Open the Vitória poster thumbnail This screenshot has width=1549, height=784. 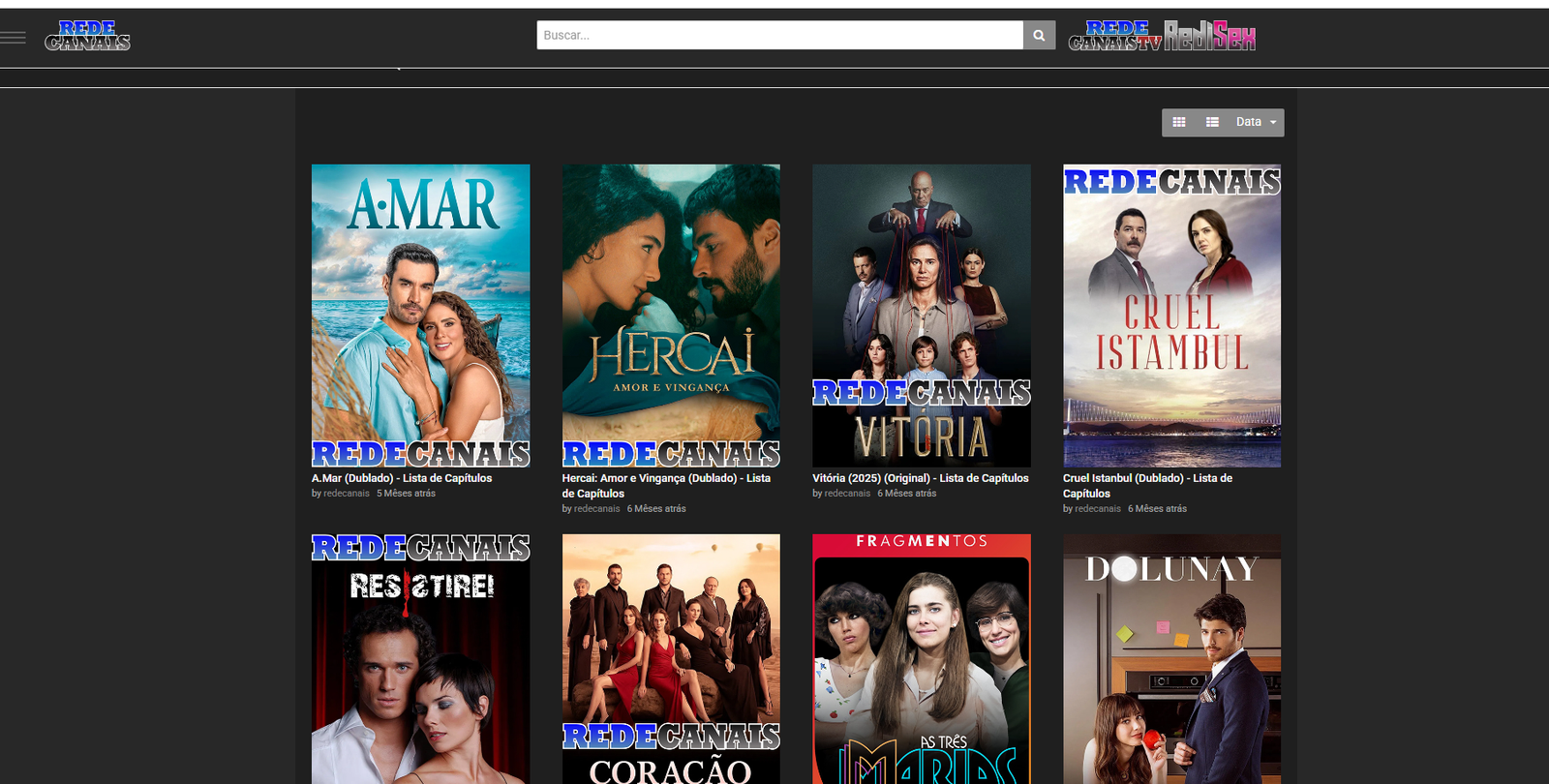click(922, 316)
